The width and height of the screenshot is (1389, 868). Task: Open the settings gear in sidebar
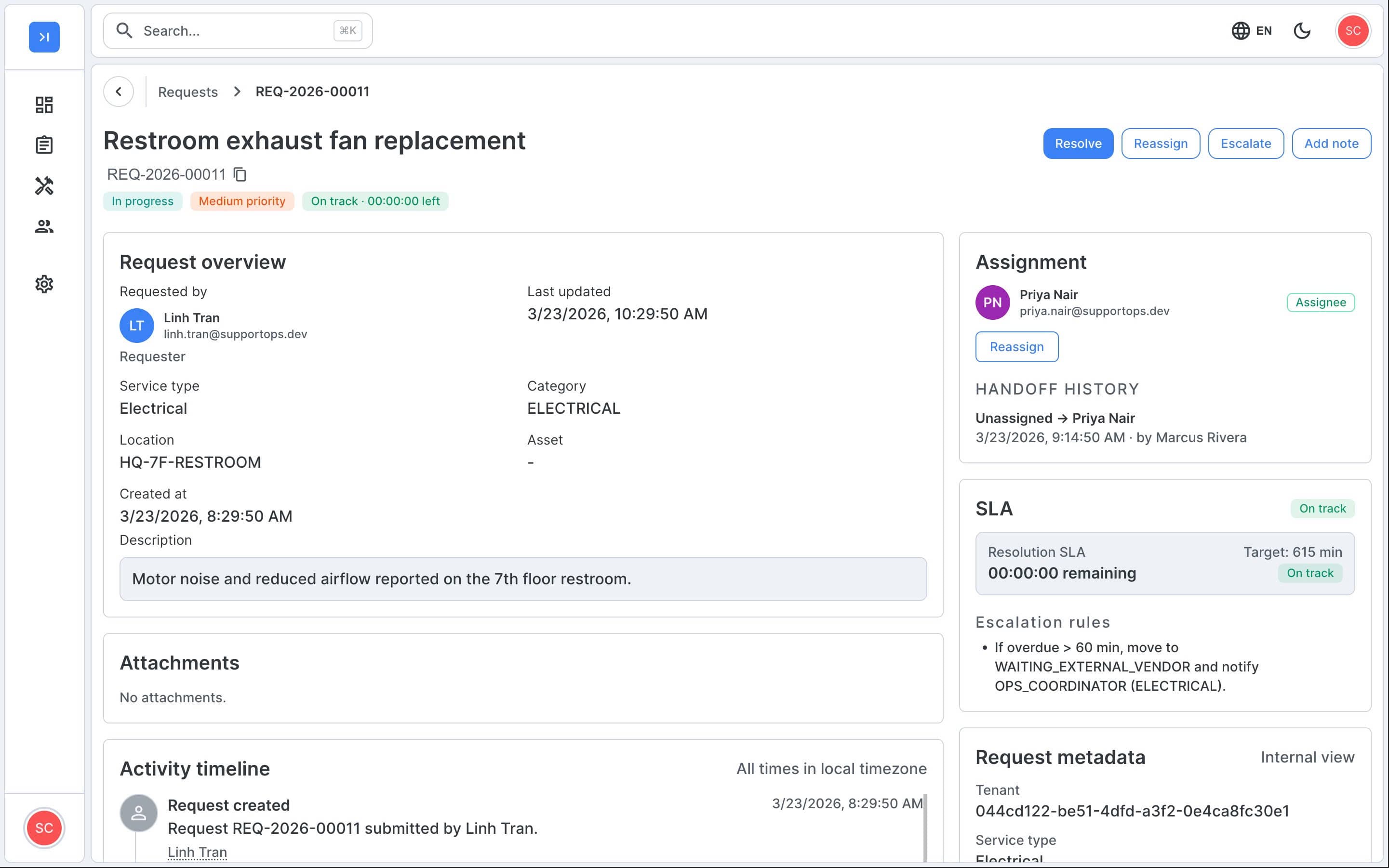(44, 284)
